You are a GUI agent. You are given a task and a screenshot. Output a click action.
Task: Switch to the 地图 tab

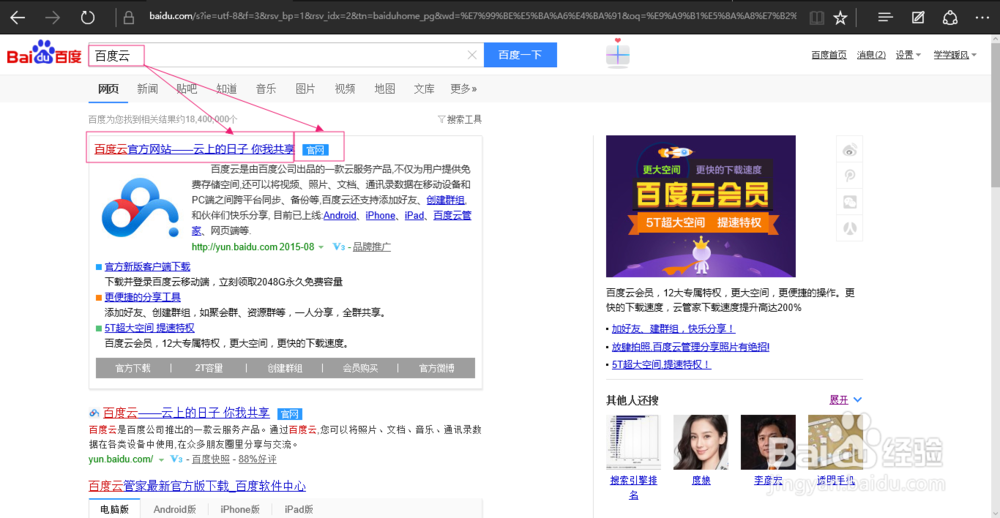click(385, 89)
